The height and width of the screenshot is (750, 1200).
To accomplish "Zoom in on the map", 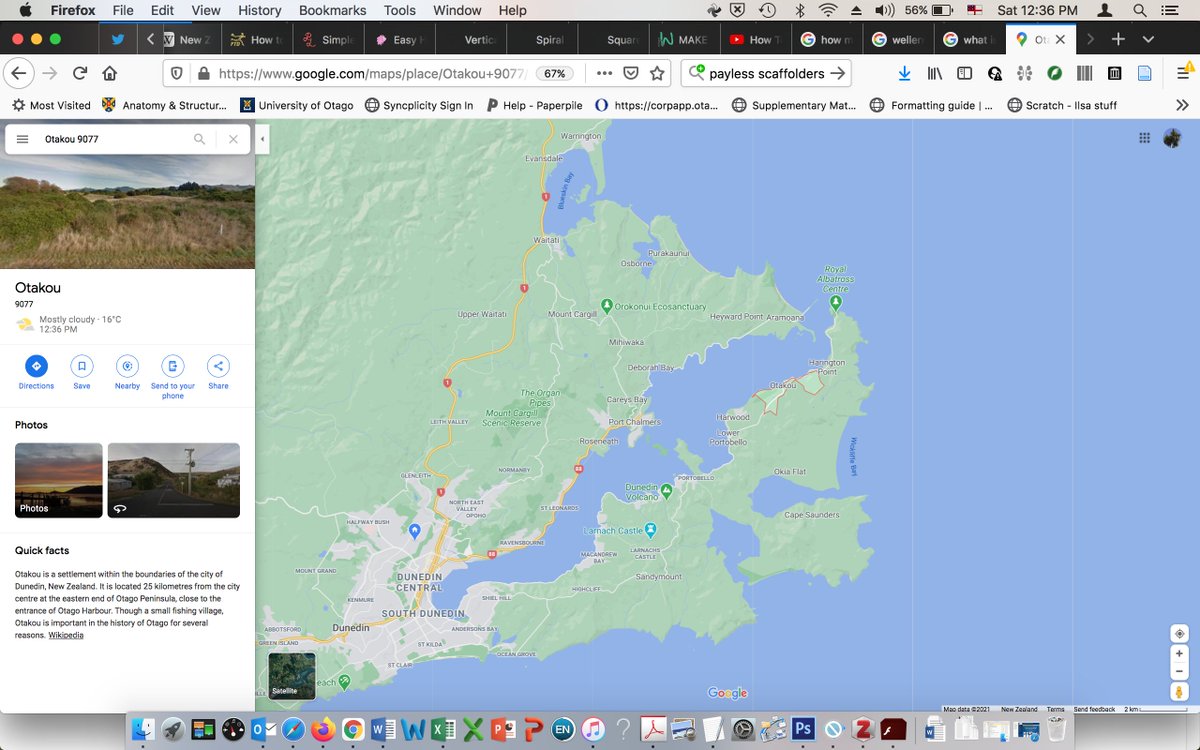I will [x=1180, y=654].
